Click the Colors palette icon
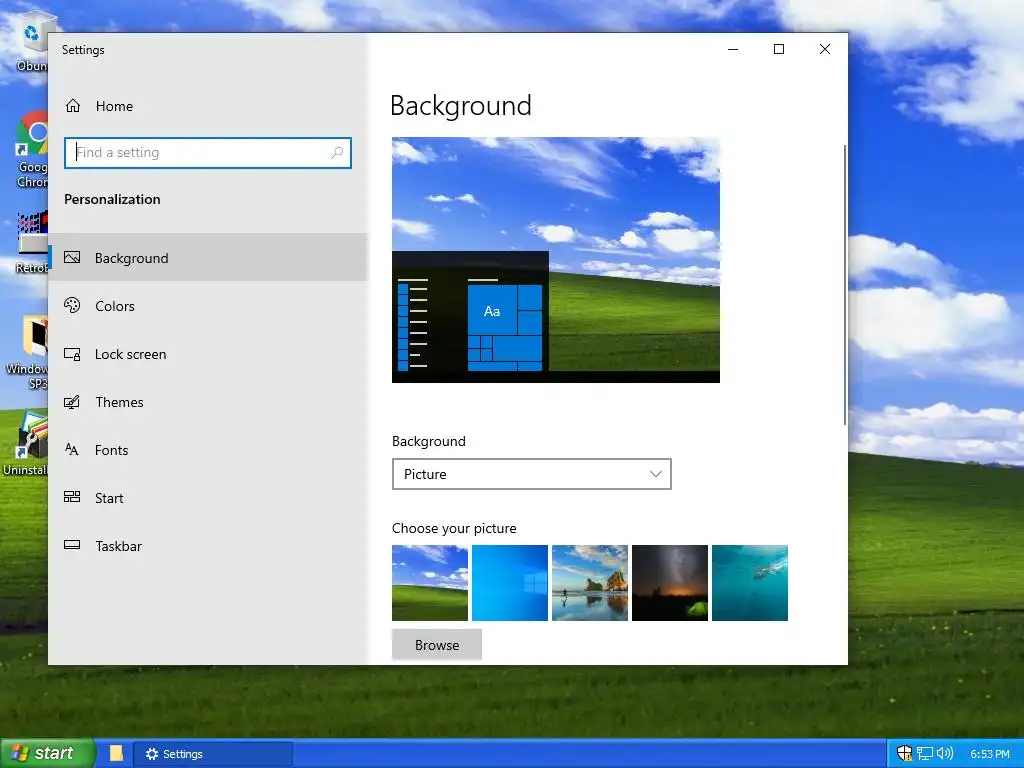Screen dimensions: 1024x768 click(72, 305)
